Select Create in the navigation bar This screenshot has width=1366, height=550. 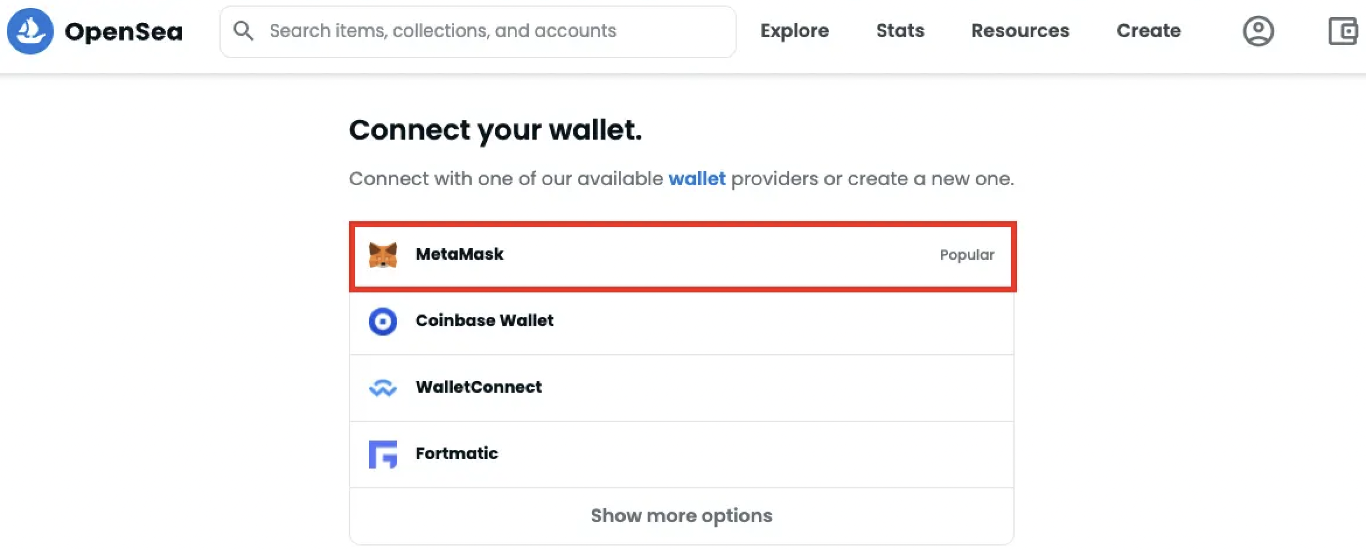tap(1148, 31)
